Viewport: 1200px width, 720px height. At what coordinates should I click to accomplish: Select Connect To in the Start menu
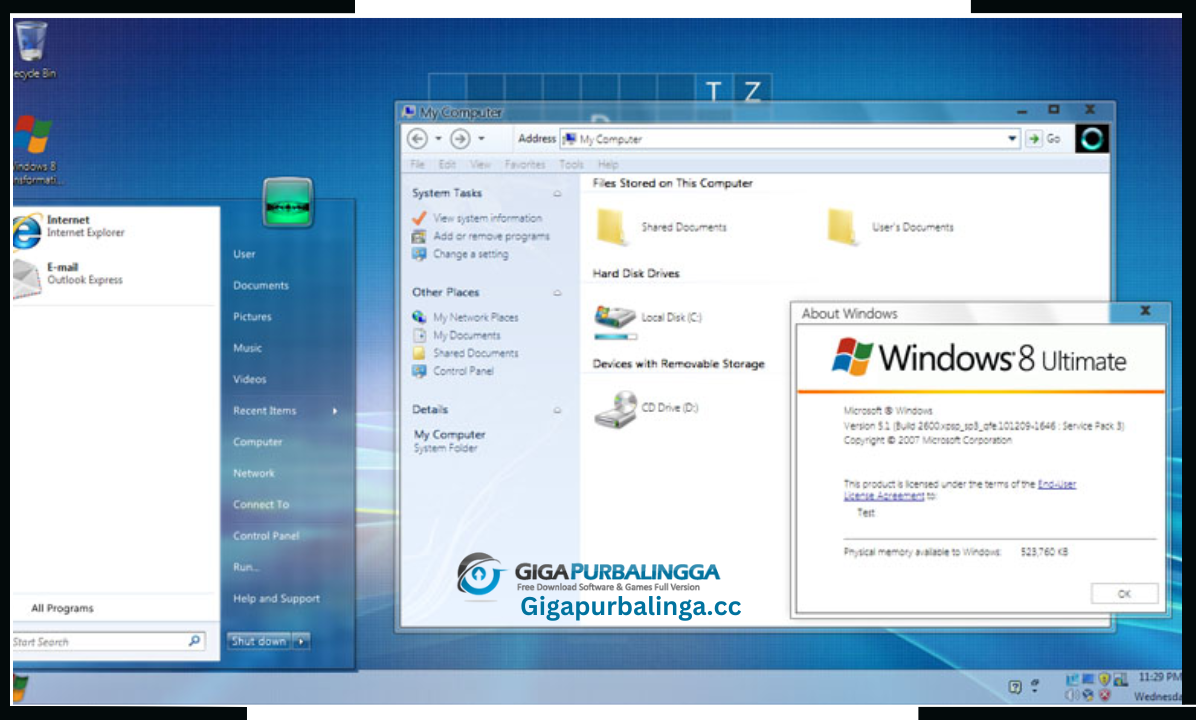click(261, 505)
